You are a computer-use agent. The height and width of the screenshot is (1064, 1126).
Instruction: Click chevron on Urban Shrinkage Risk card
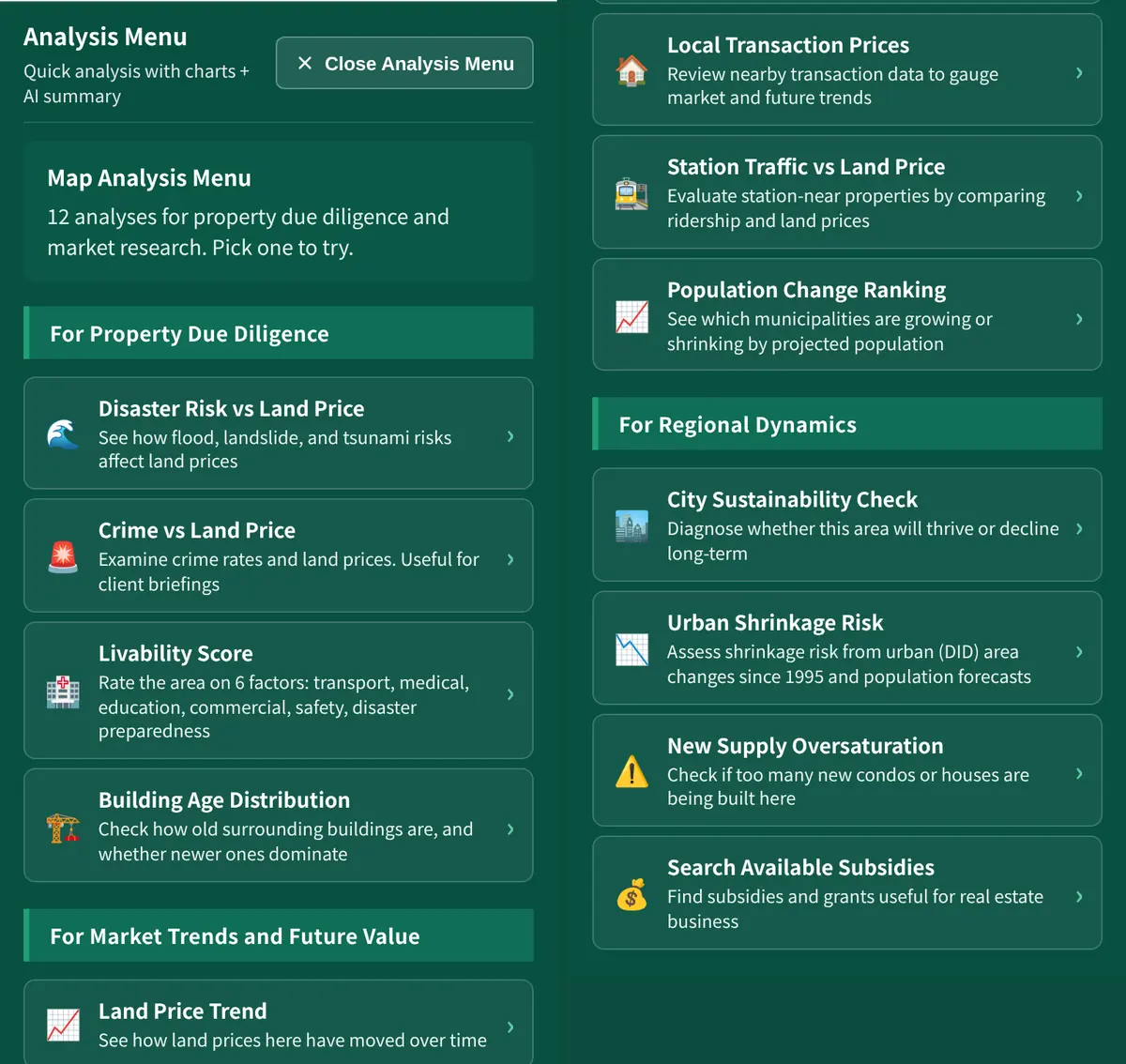click(1079, 651)
